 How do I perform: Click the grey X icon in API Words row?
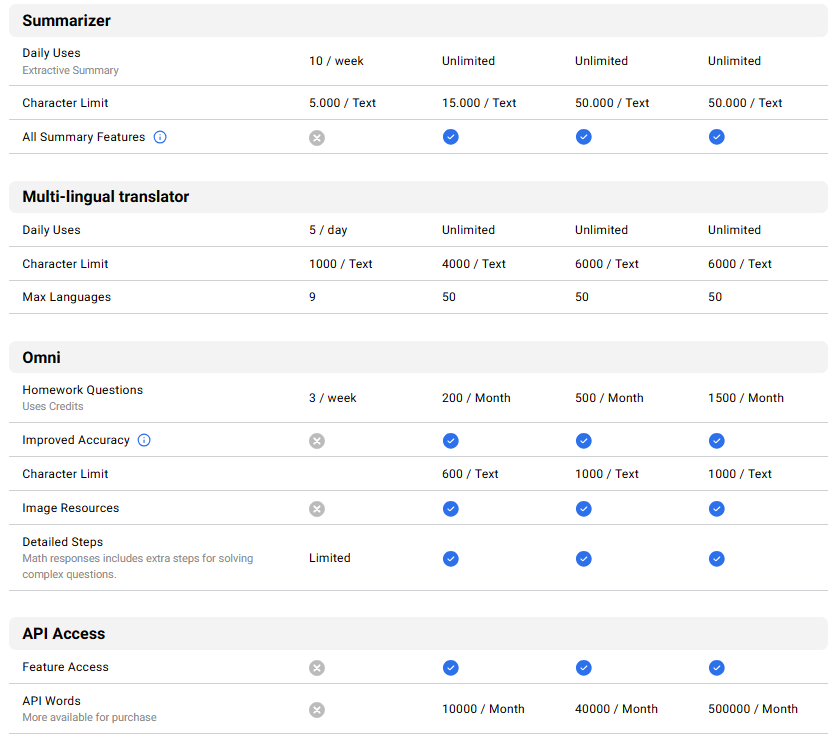coord(317,710)
